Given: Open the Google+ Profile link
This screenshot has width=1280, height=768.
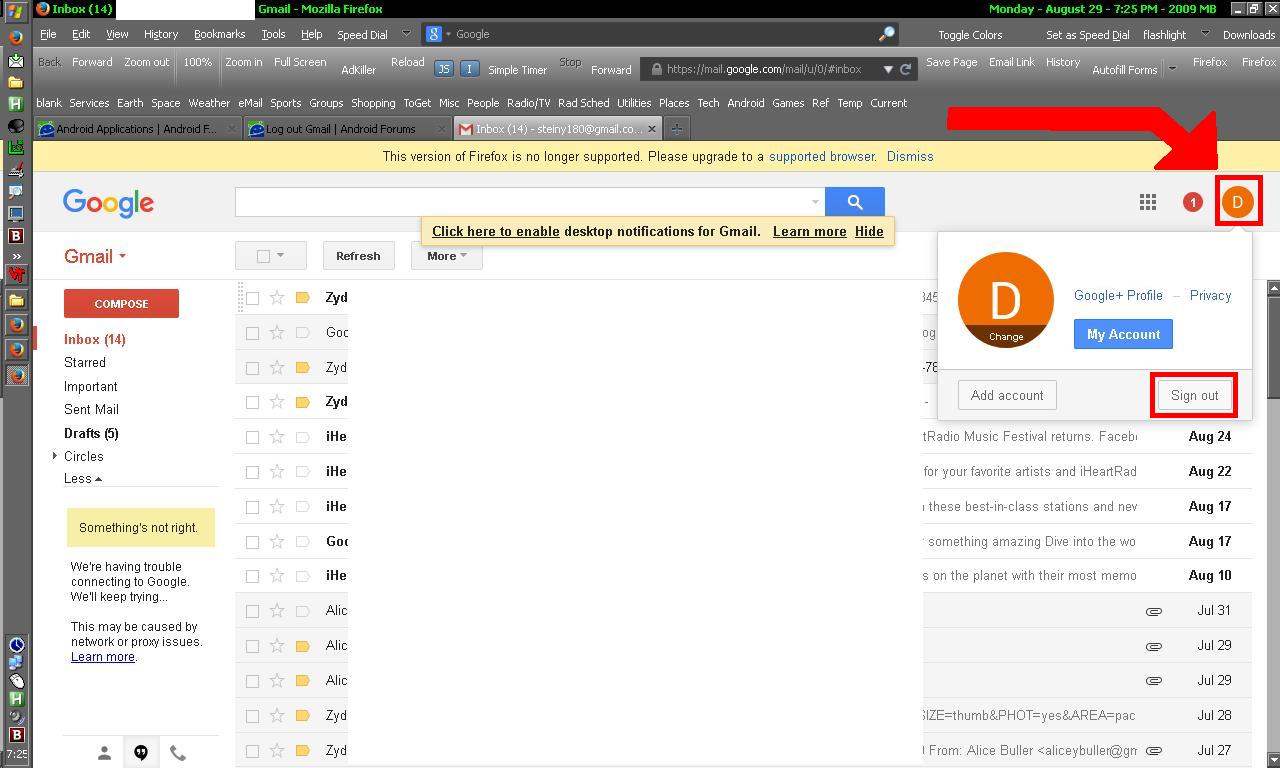Looking at the screenshot, I should coord(1118,296).
